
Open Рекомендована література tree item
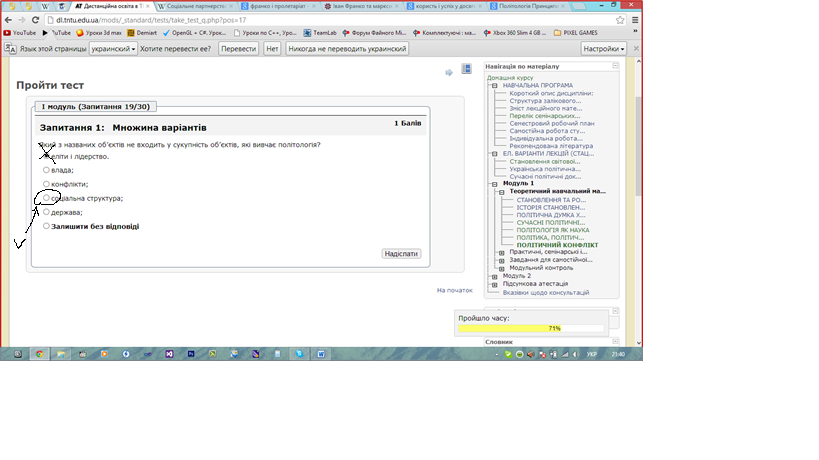(551, 146)
